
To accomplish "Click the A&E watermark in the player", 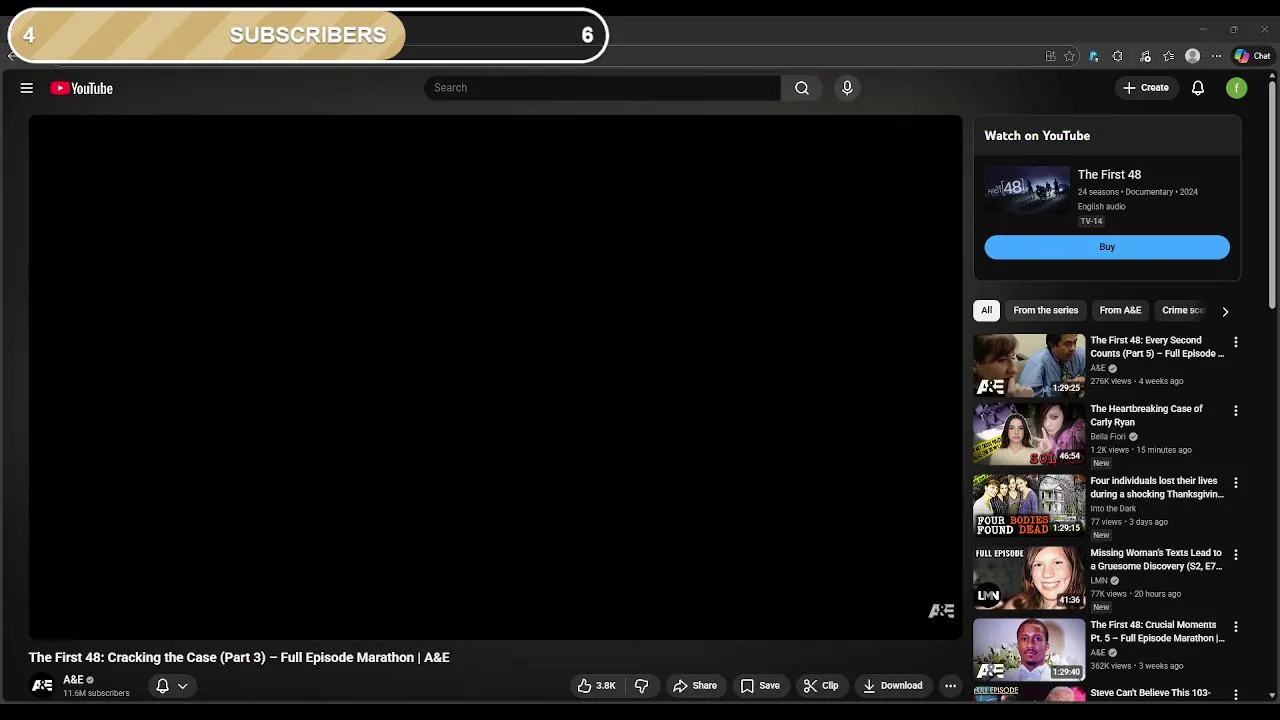I will (x=941, y=611).
